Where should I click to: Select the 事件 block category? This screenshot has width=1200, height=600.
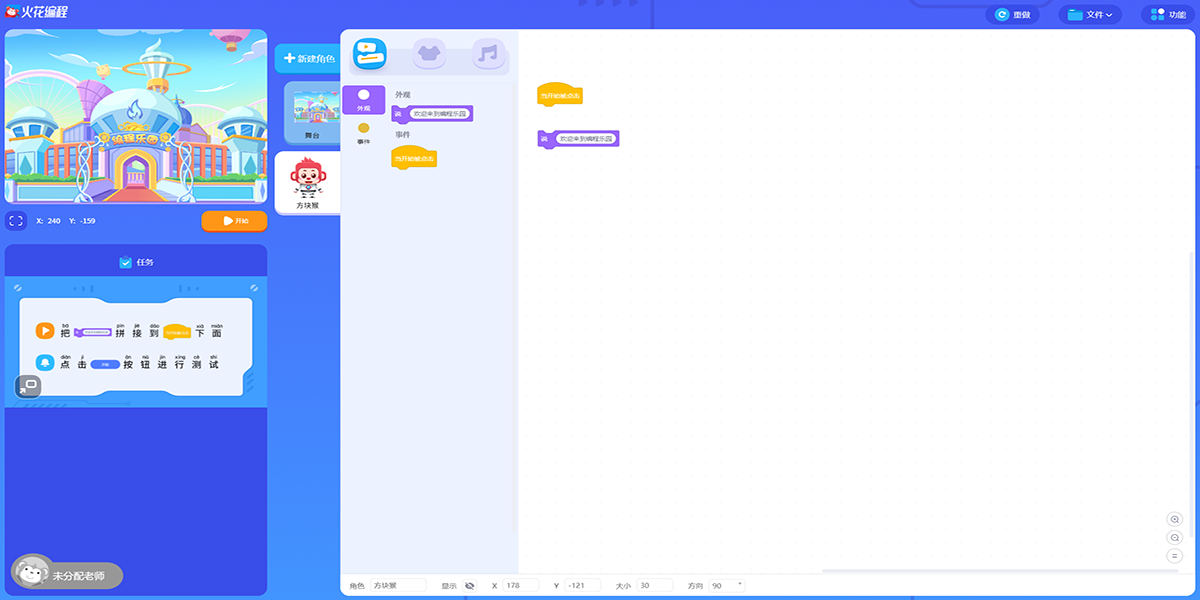363,132
